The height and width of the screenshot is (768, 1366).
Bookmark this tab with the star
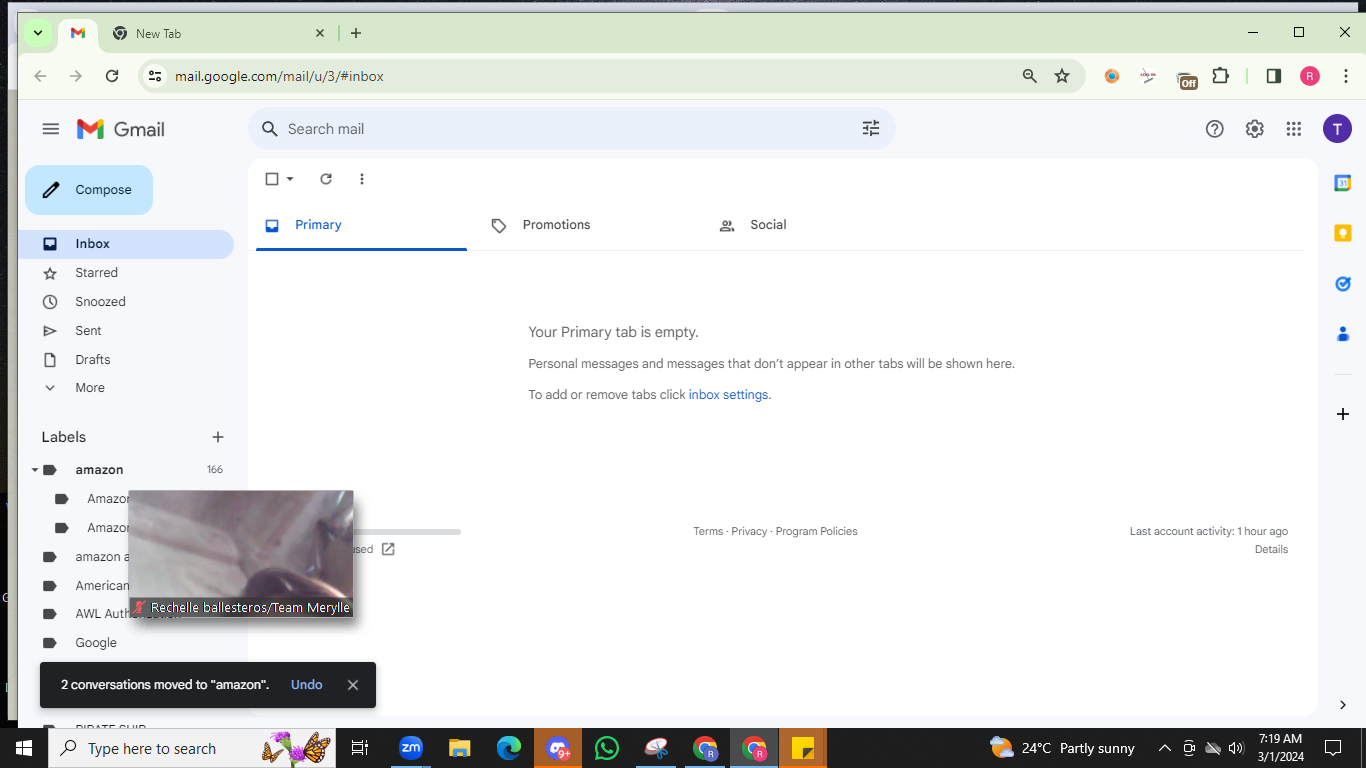[x=1062, y=76]
